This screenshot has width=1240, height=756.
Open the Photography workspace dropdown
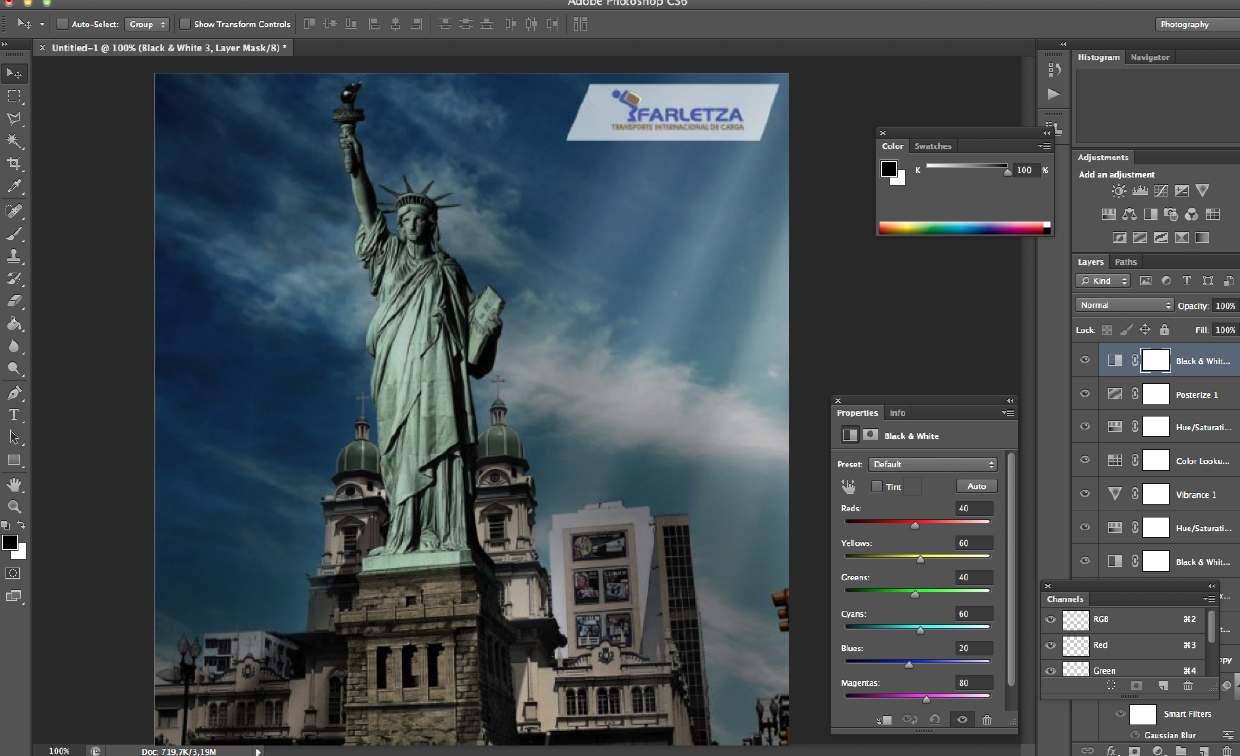click(1193, 24)
